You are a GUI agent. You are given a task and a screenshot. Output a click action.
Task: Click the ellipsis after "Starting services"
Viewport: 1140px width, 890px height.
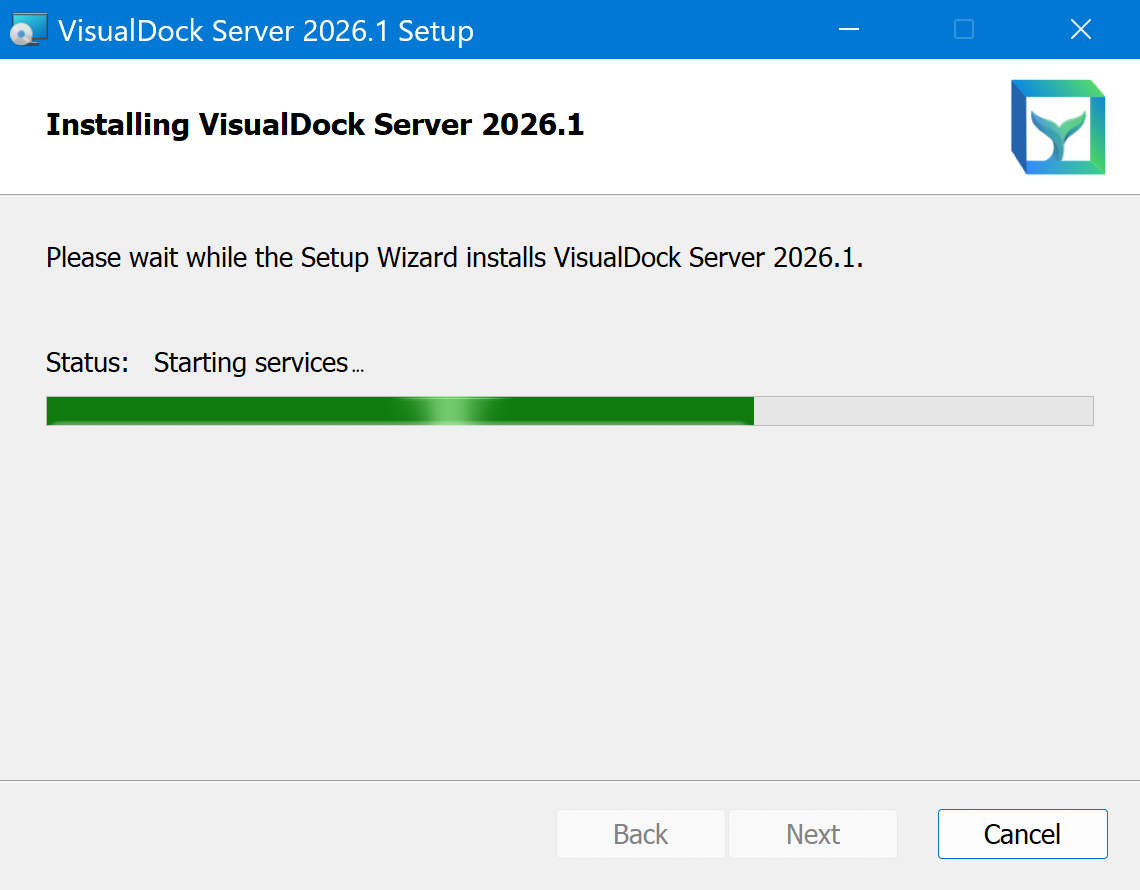[x=358, y=368]
